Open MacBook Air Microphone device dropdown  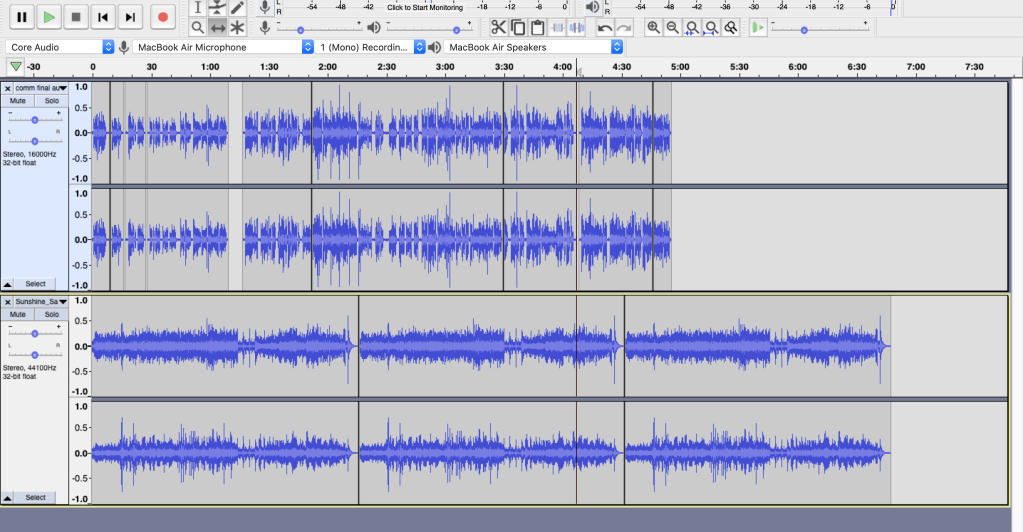pos(216,47)
